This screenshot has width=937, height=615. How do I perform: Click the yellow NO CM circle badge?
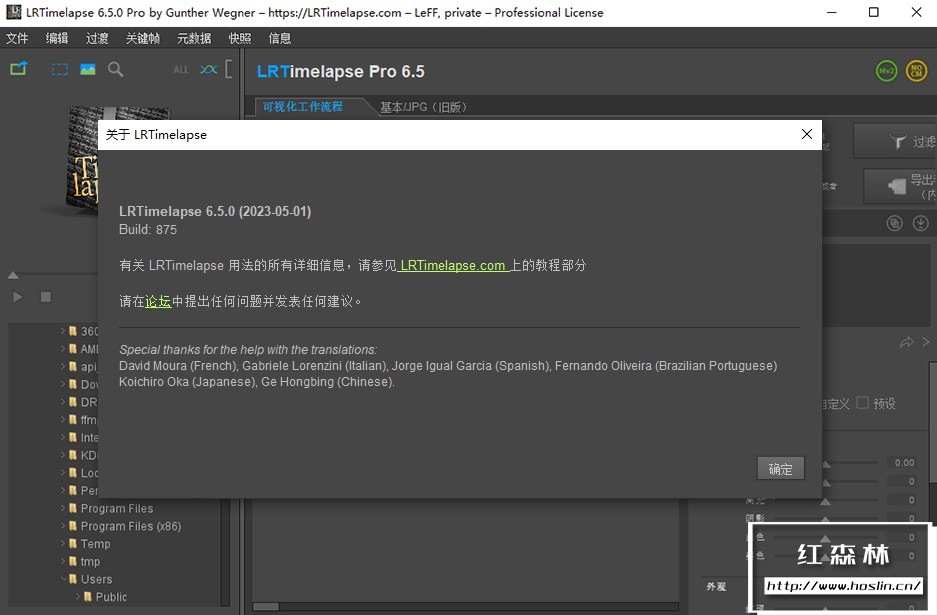click(x=916, y=71)
